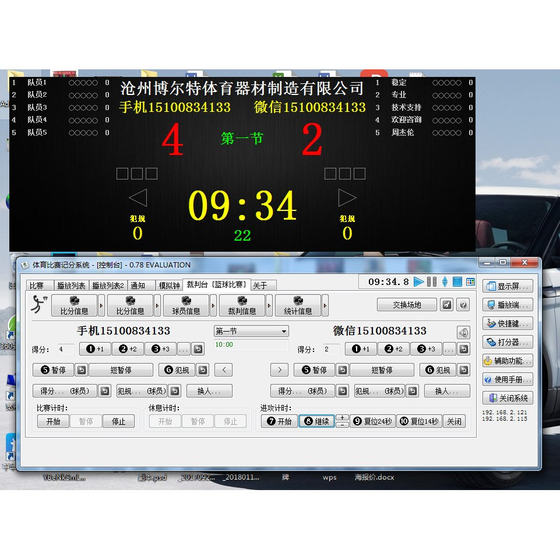
Task: Click the undo arrow icon after 手机 team's +3
Action: pyautogui.click(x=198, y=349)
